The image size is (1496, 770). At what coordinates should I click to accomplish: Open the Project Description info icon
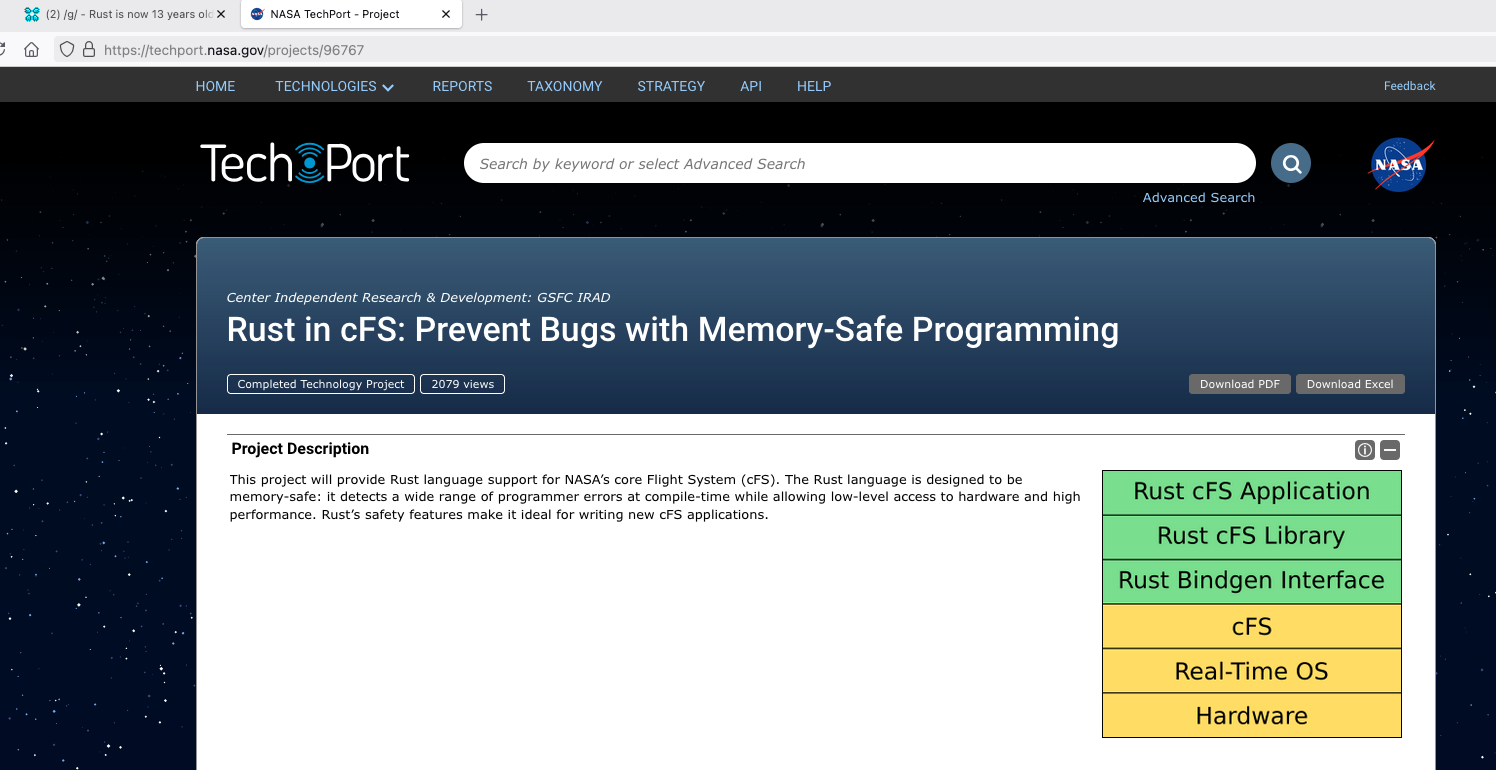tap(1364, 450)
